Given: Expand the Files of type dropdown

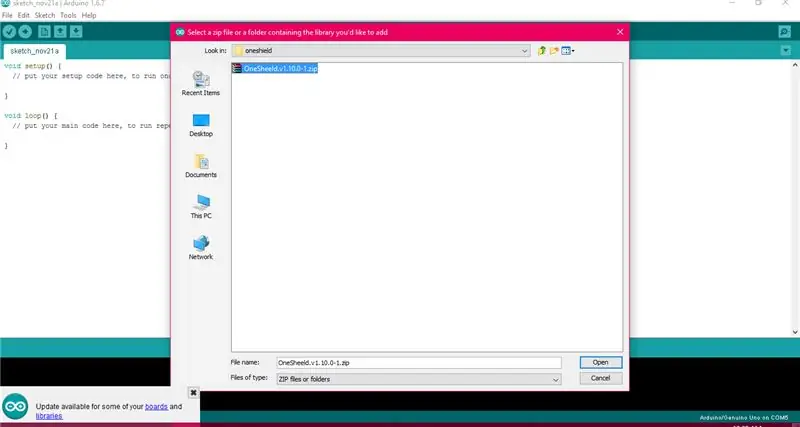Looking at the screenshot, I should 556,379.
